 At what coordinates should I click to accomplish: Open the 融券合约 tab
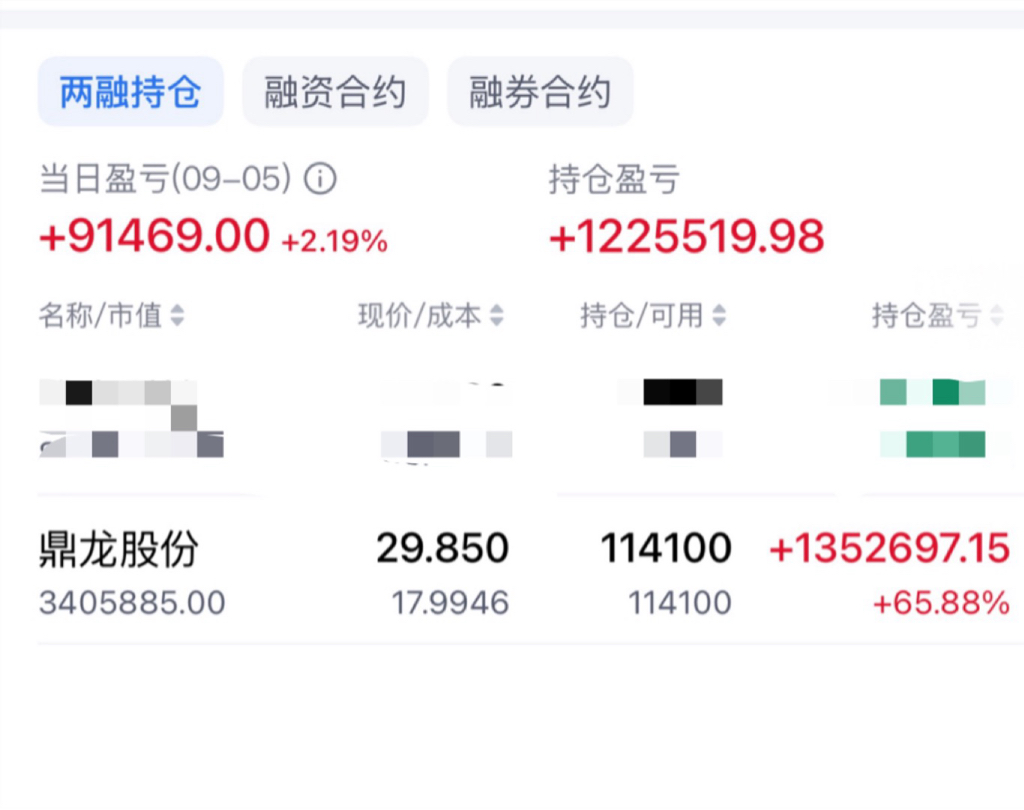tap(540, 92)
